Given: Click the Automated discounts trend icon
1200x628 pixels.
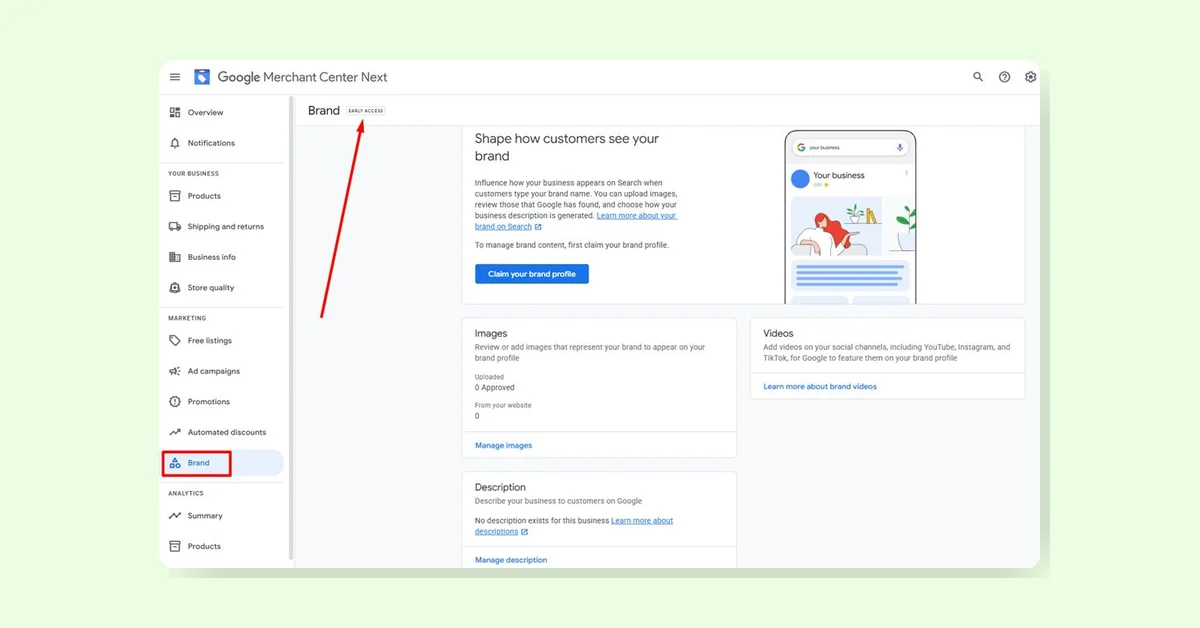Looking at the screenshot, I should coord(175,433).
